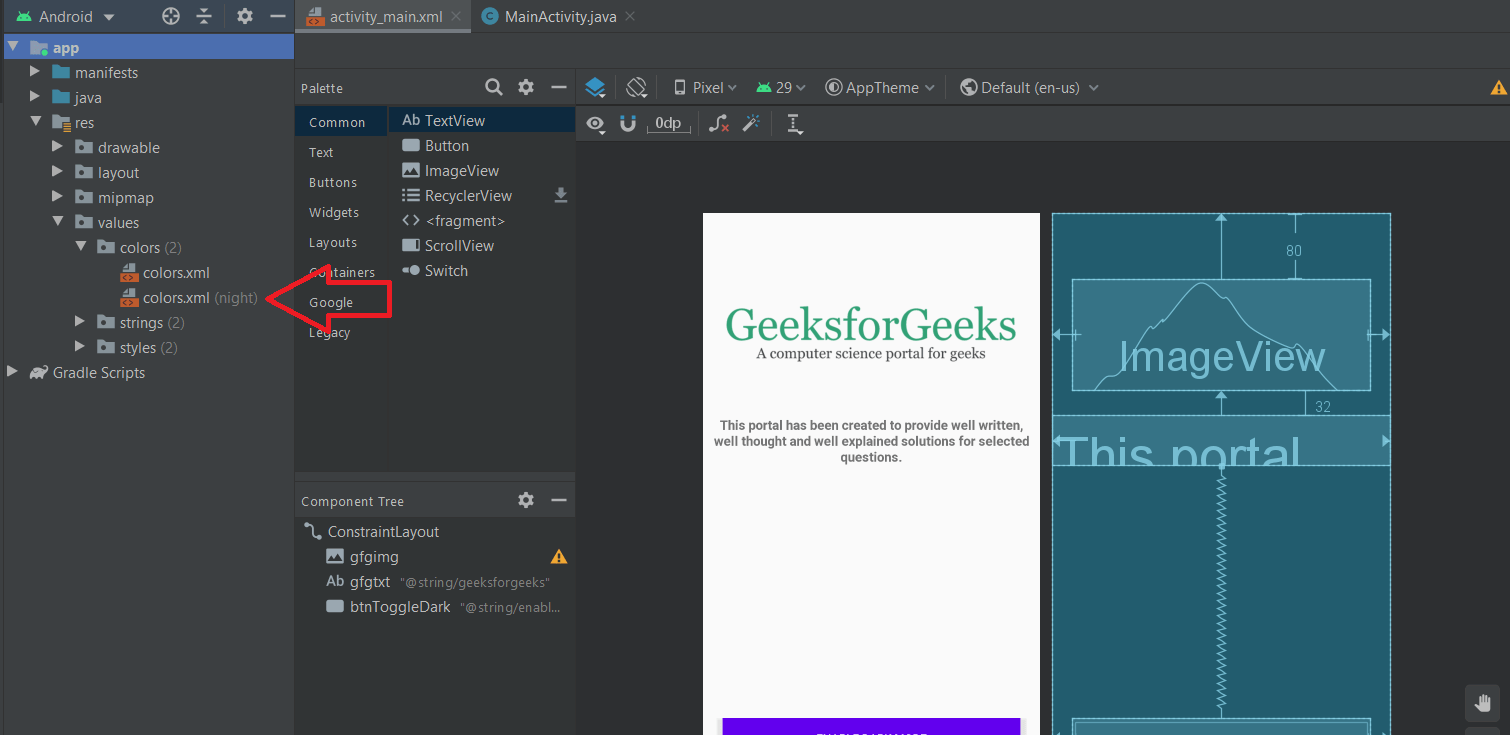Image resolution: width=1510 pixels, height=735 pixels.
Task: Click the Palette search magnifier icon
Action: tap(494, 88)
